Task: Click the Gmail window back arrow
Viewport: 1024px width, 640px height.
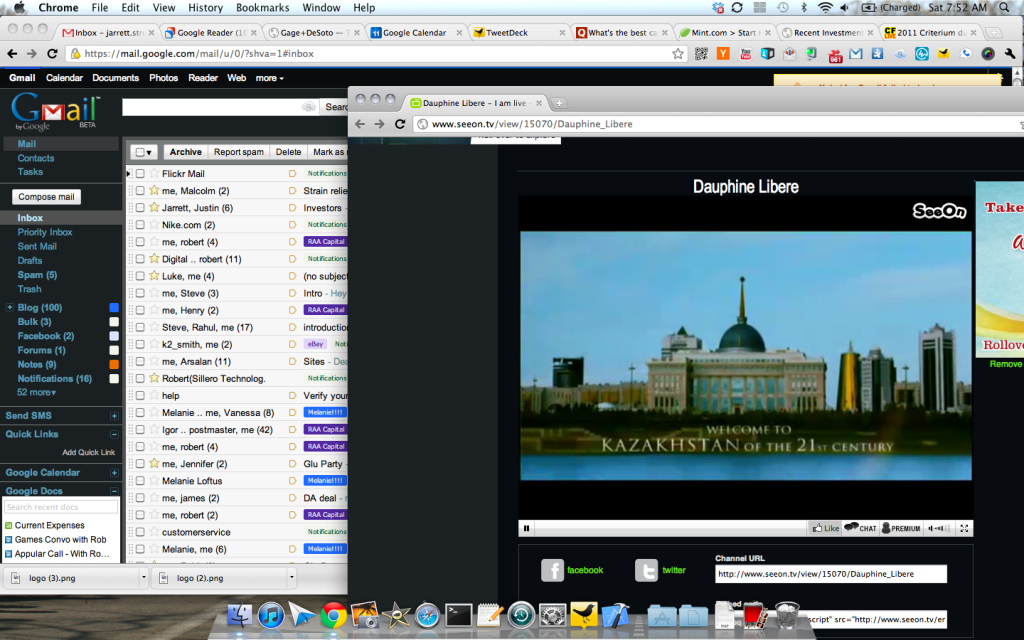Action: pyautogui.click(x=12, y=54)
